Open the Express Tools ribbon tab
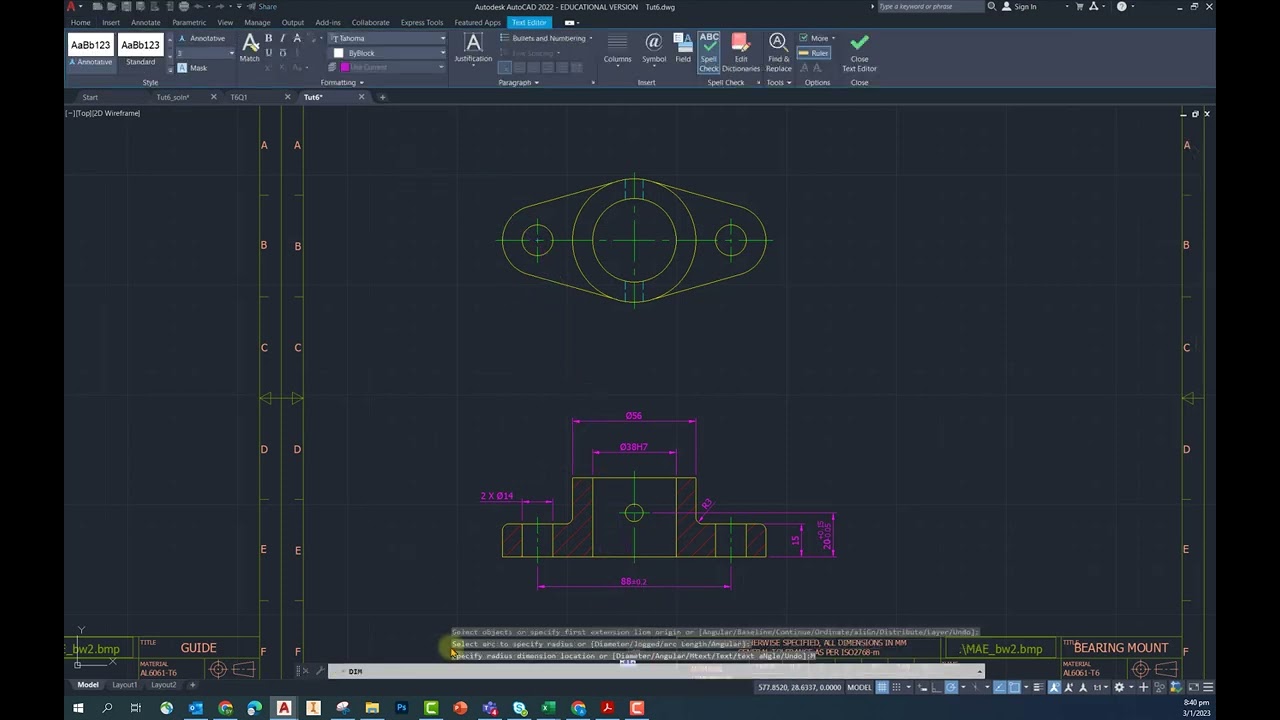The height and width of the screenshot is (720, 1280). click(422, 22)
